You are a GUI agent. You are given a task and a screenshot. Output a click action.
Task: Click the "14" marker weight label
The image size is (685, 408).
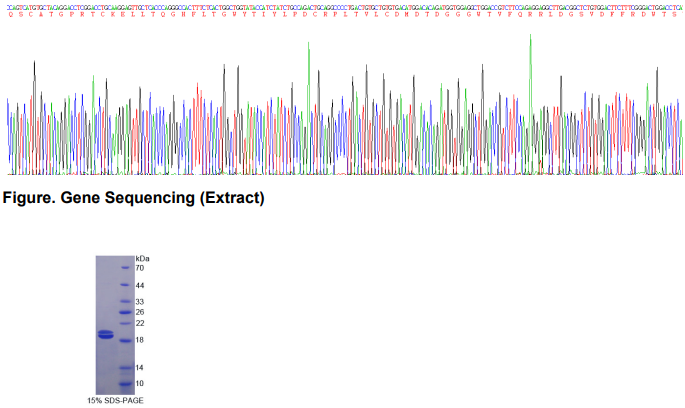point(139,368)
